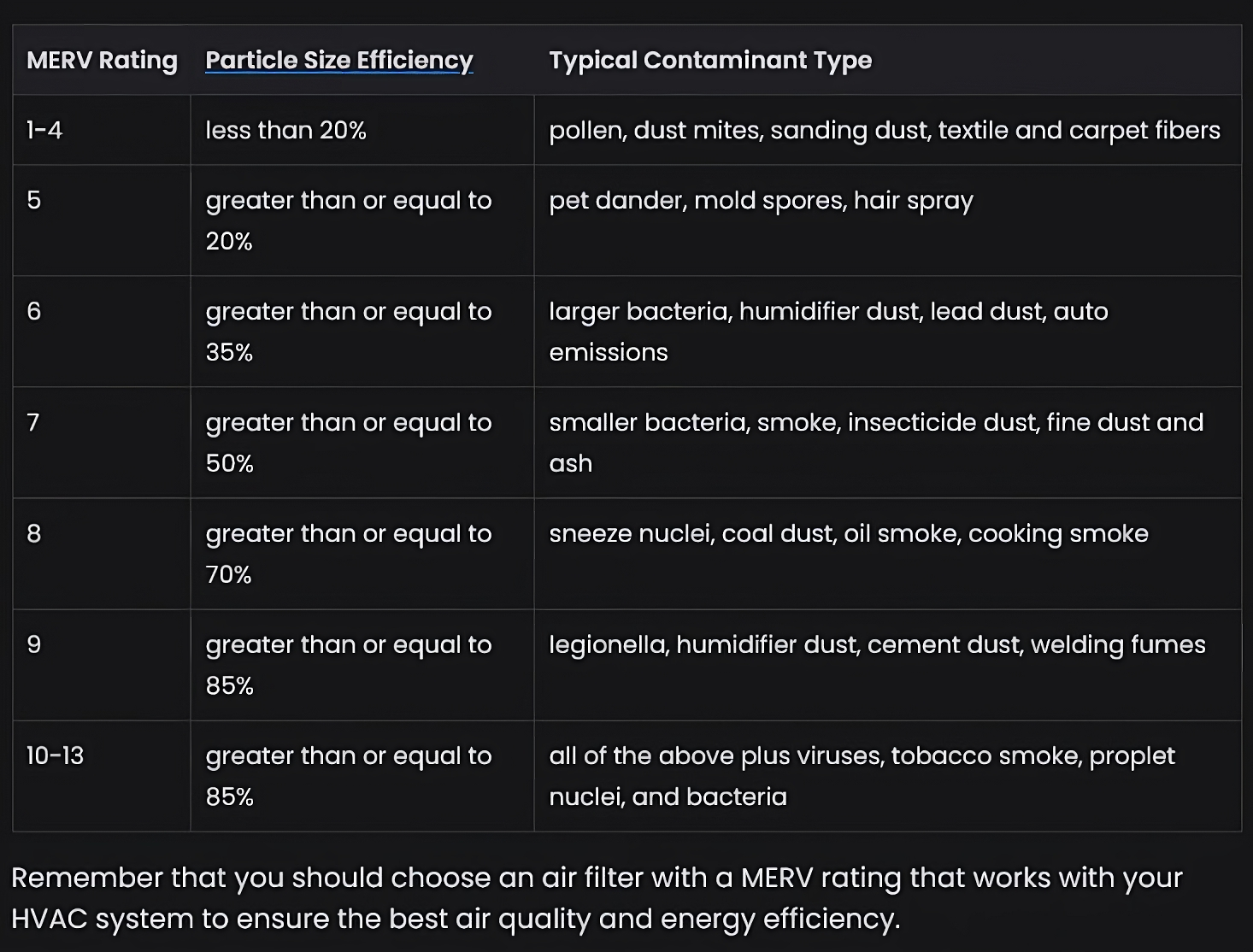This screenshot has width=1253, height=952.
Task: Open the Particle Size Efficiency link
Action: coord(338,60)
